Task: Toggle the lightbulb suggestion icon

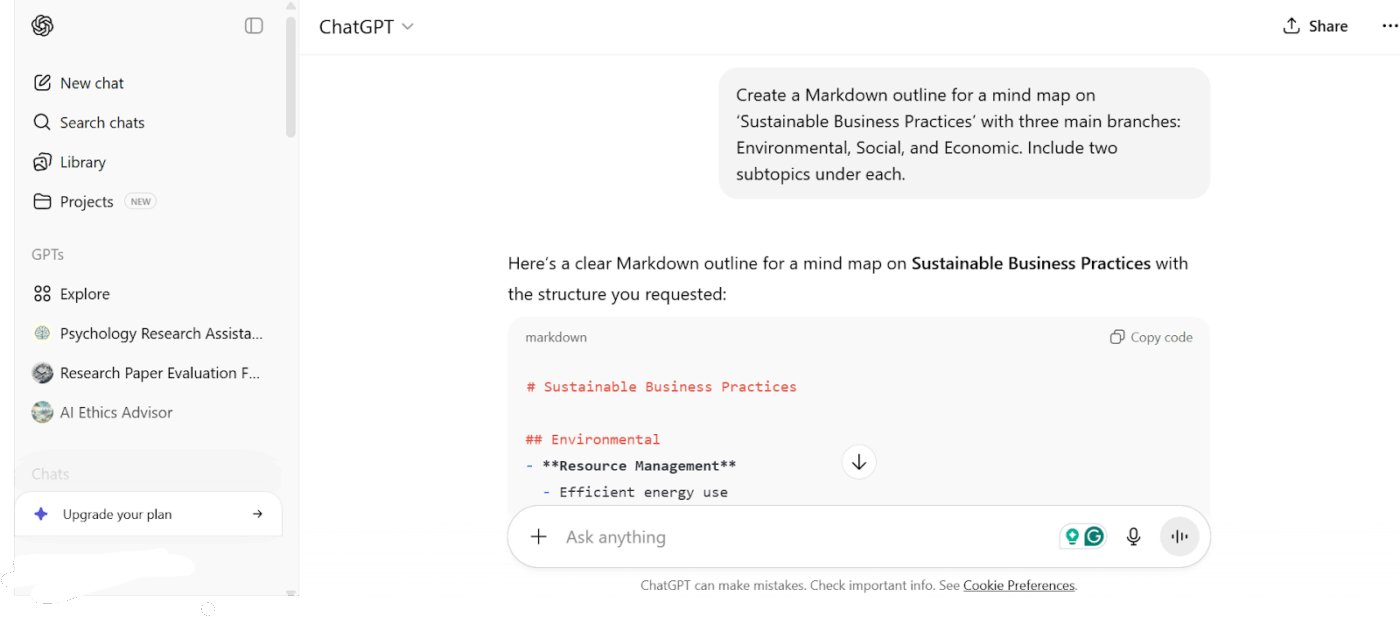Action: tap(1070, 536)
